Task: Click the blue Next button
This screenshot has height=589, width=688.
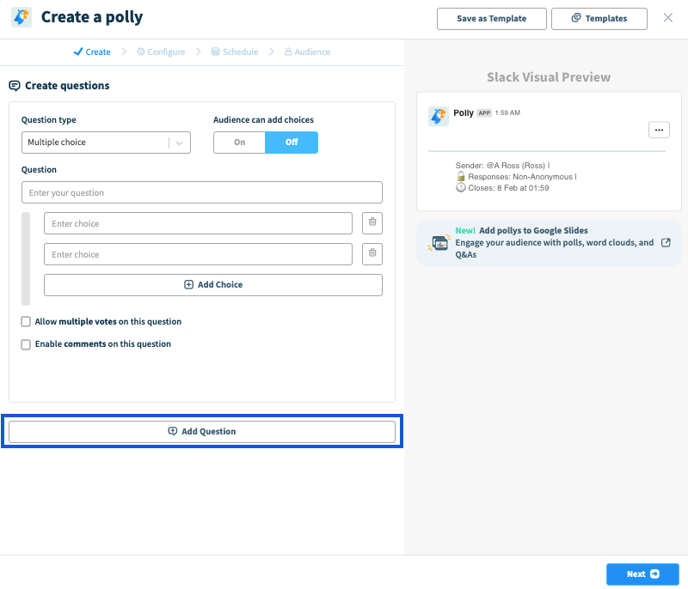Action: click(642, 574)
